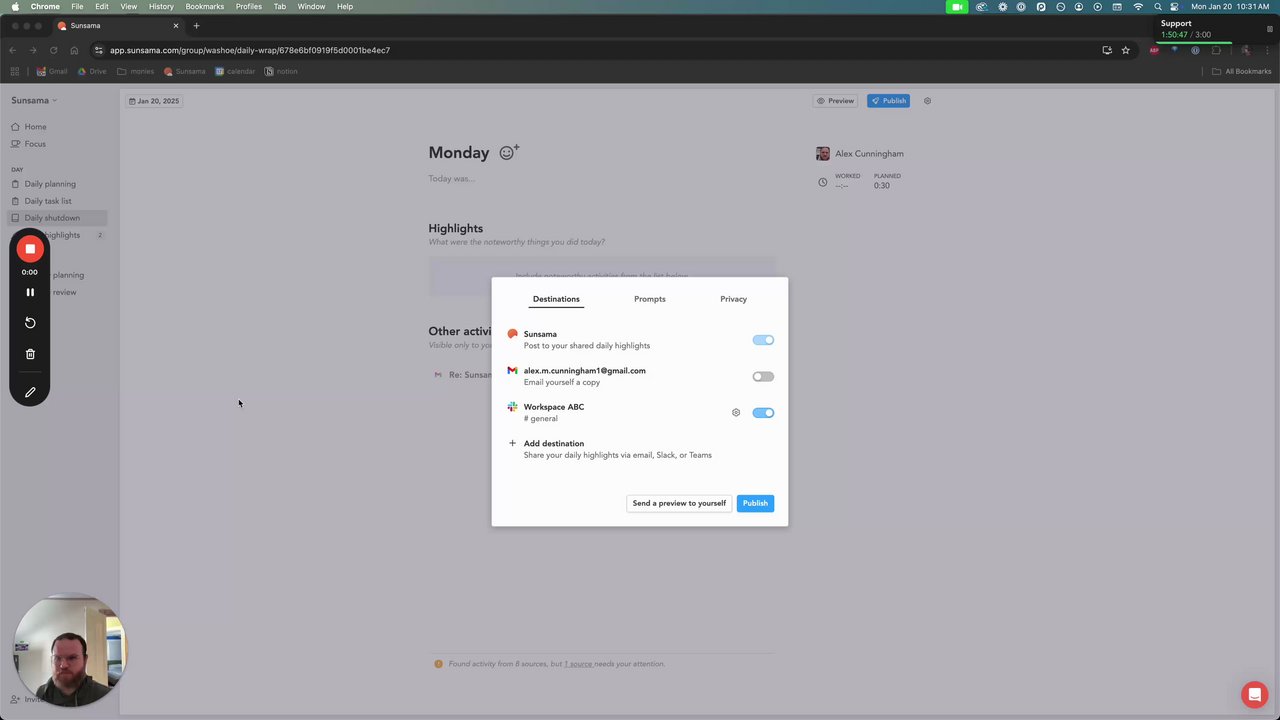Open the Bookmarks menu

(204, 7)
